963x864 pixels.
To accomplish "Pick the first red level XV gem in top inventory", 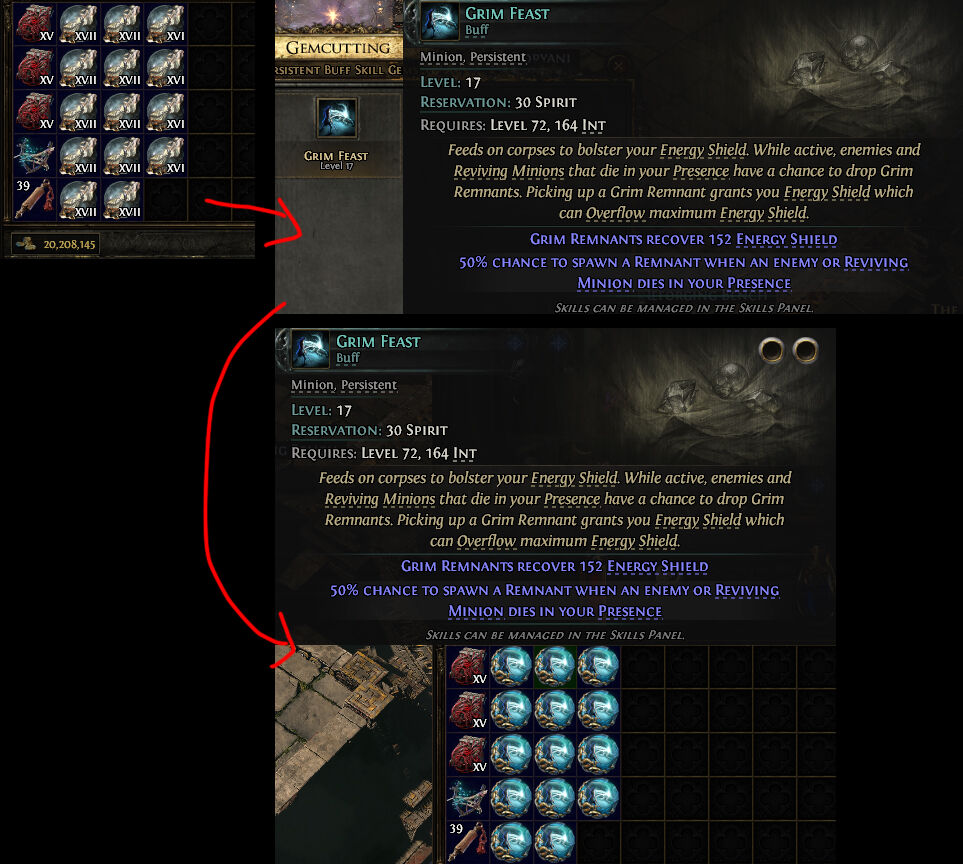I will click(x=35, y=24).
